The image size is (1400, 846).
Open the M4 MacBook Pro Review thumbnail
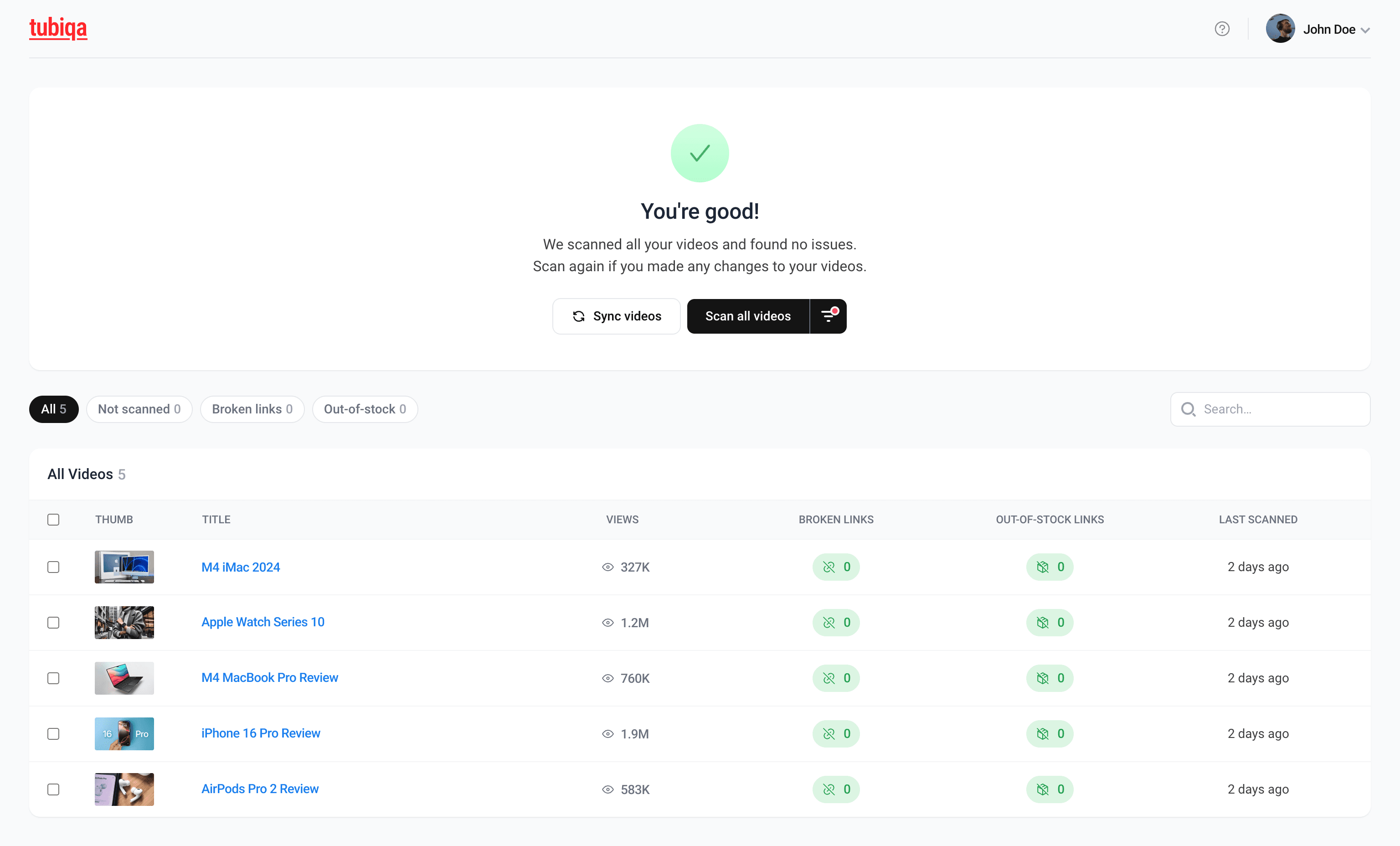(x=124, y=678)
